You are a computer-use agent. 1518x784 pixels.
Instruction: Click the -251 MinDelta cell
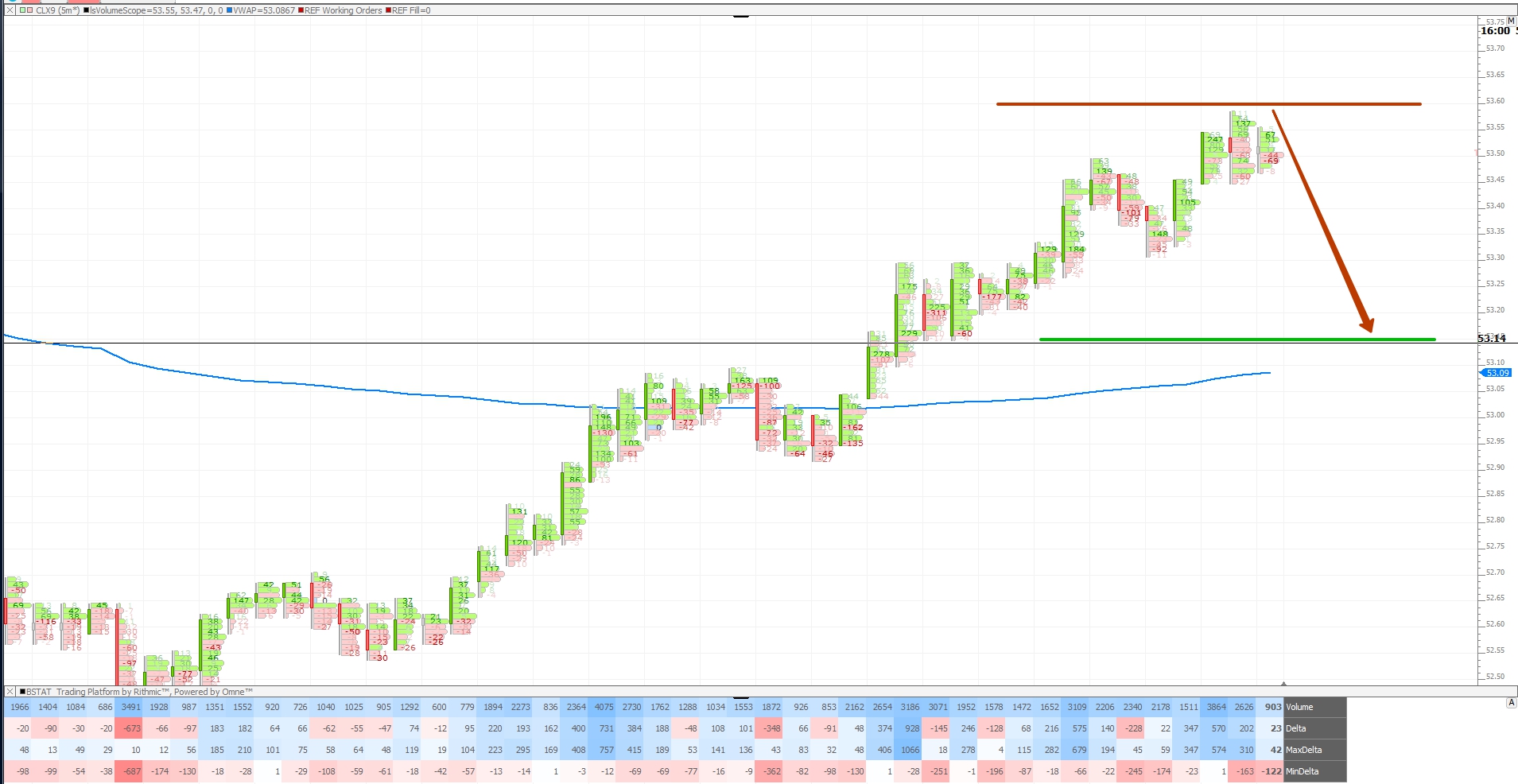coord(936,771)
